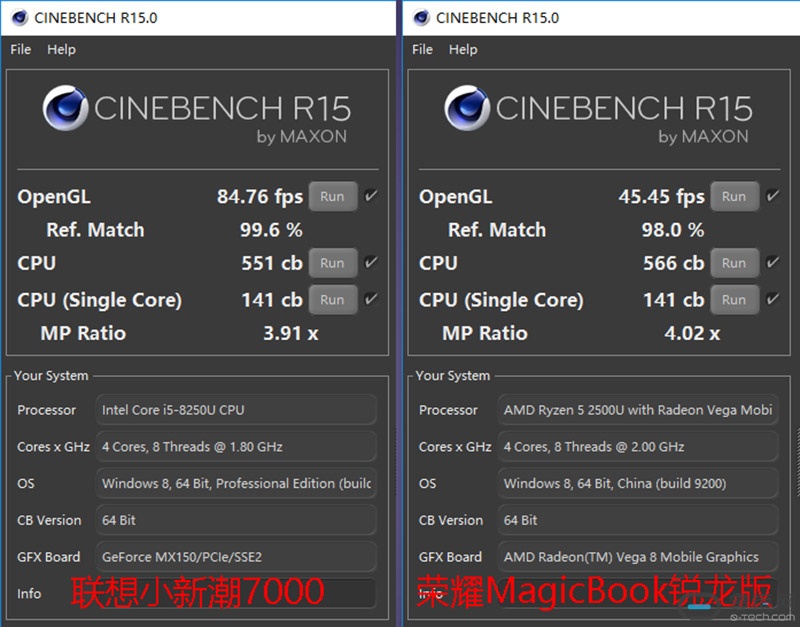The image size is (800, 627).
Task: Click the CPU score "551 cb"
Action: point(272,263)
